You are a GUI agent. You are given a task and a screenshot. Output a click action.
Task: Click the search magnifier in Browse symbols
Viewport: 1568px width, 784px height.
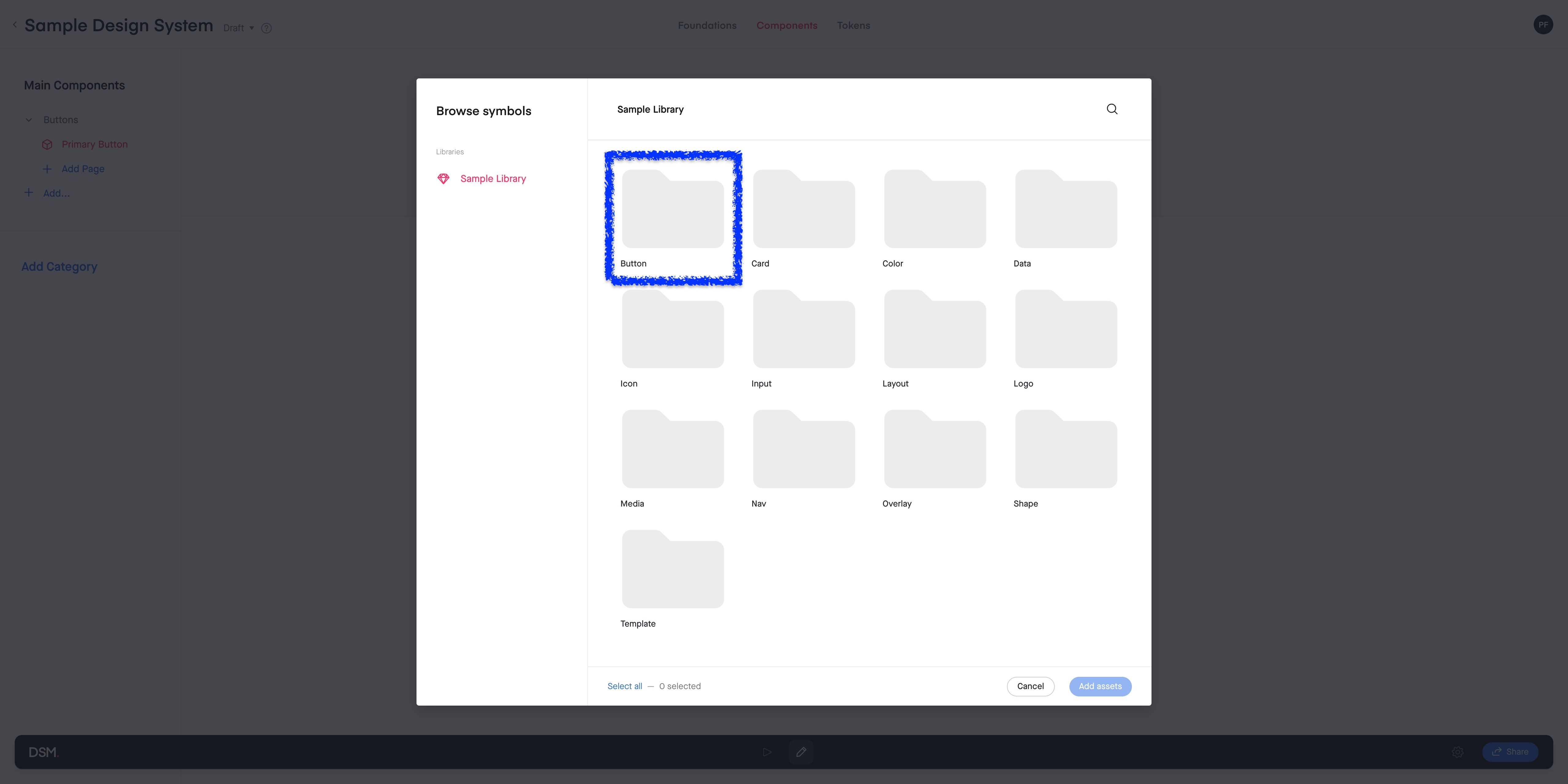click(1111, 109)
